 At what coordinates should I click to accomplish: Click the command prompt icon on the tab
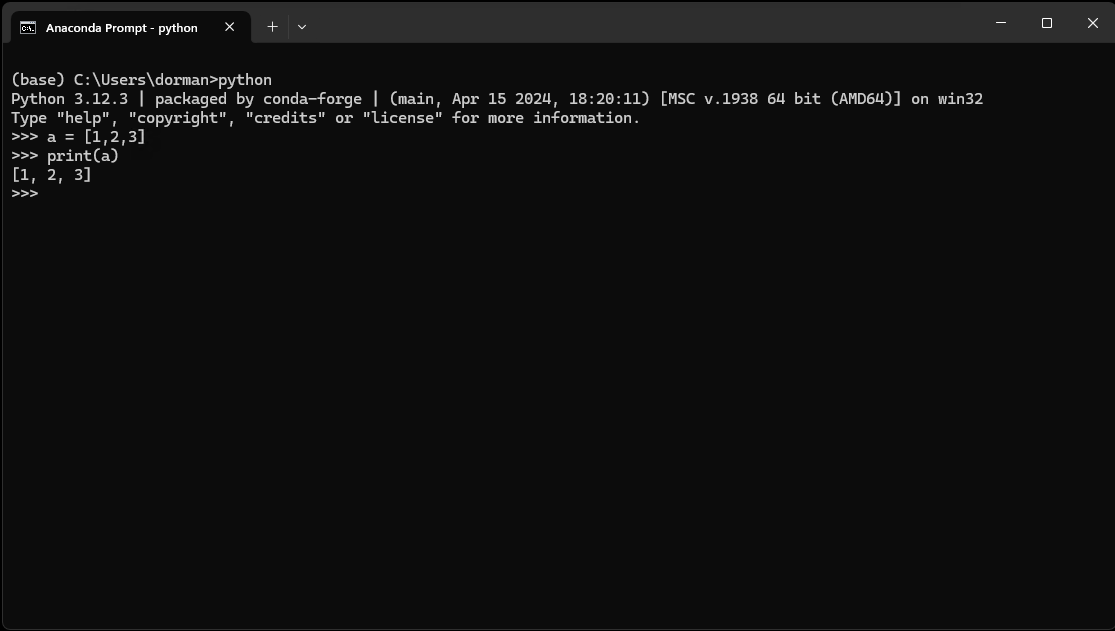[26, 27]
